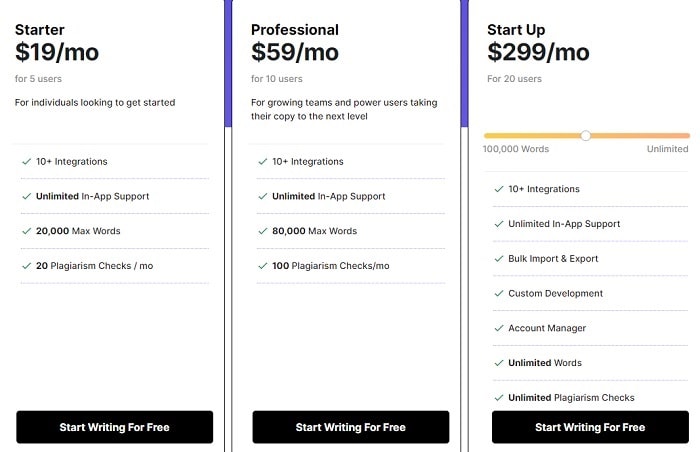
Task: Select the Professional plan heading
Action: pos(295,30)
